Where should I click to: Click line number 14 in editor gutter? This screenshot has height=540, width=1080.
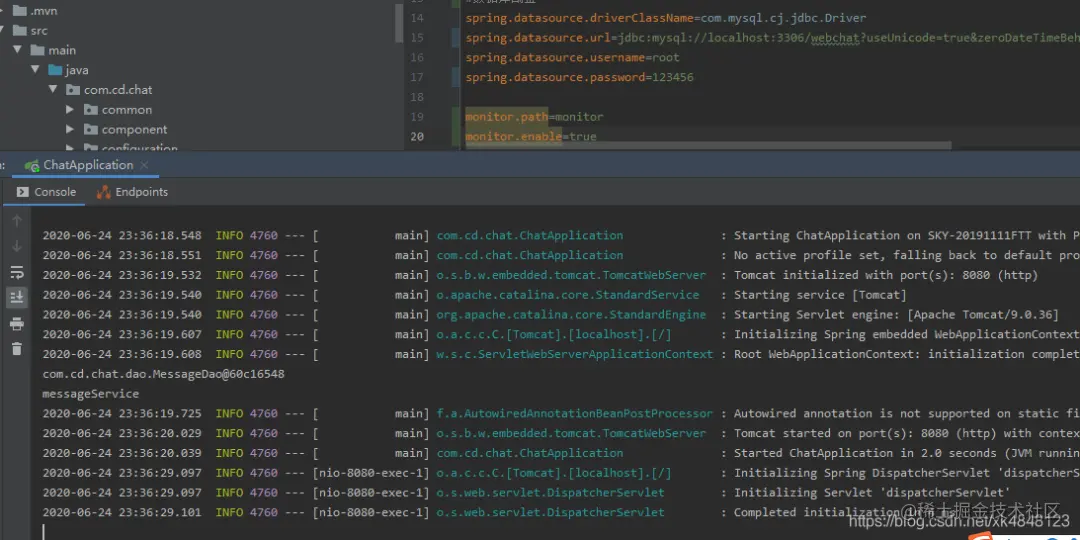coord(417,18)
